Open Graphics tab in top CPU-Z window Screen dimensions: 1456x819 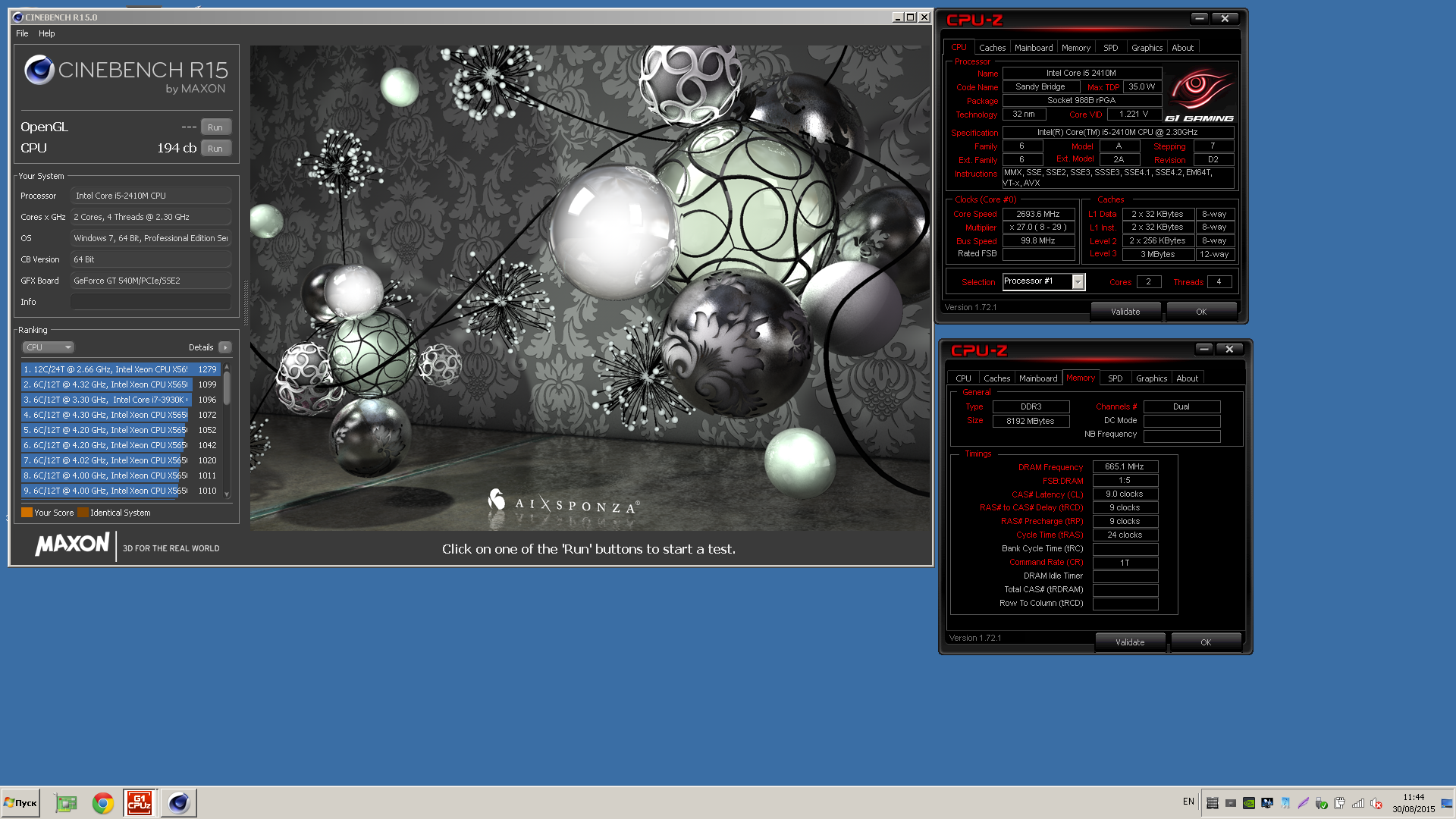coord(1147,48)
